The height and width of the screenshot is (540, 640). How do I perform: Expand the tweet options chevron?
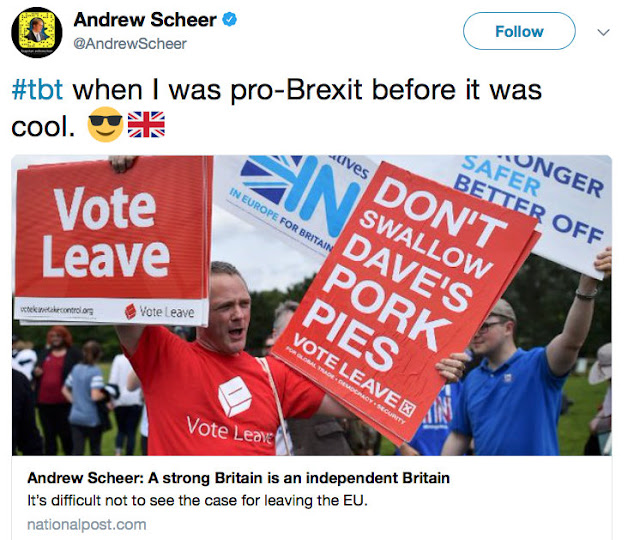coord(603,32)
